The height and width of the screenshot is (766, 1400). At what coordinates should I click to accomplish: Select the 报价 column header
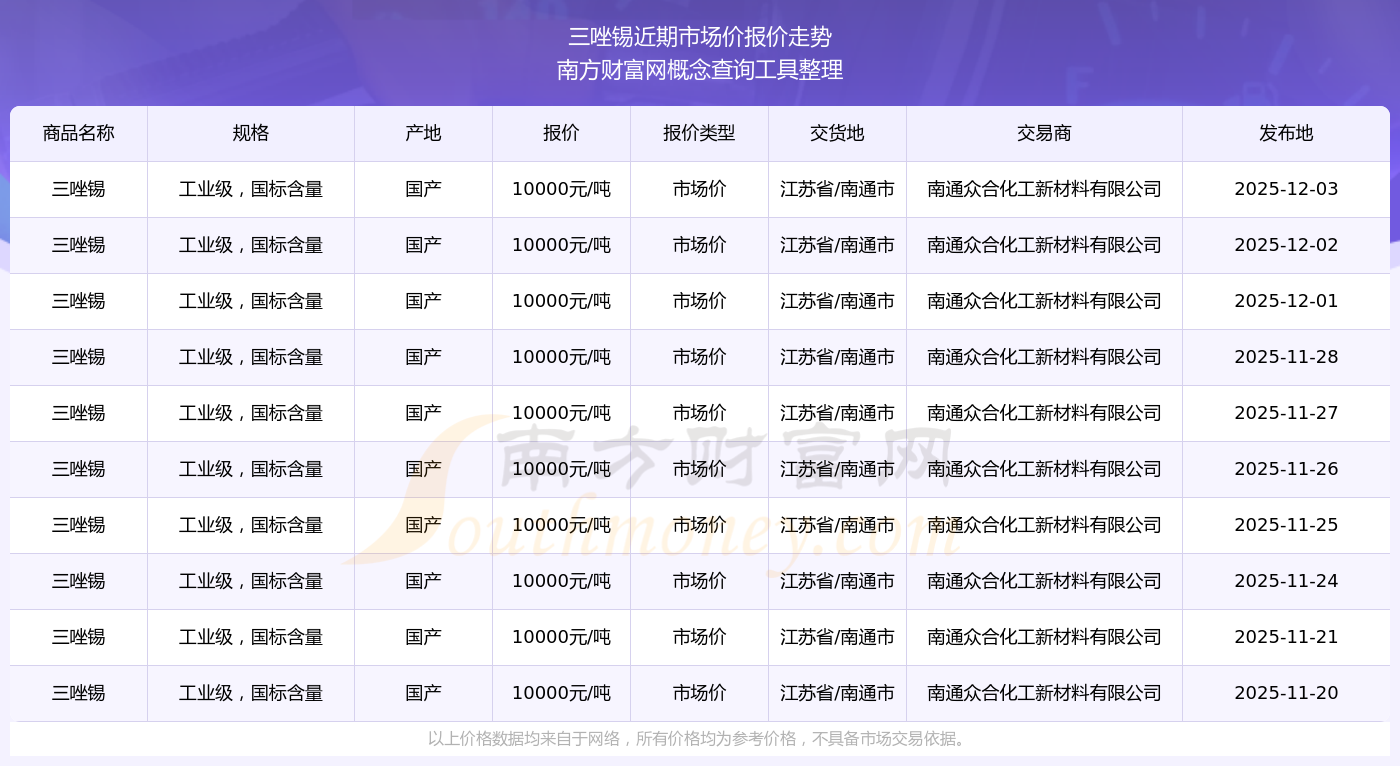coord(562,133)
